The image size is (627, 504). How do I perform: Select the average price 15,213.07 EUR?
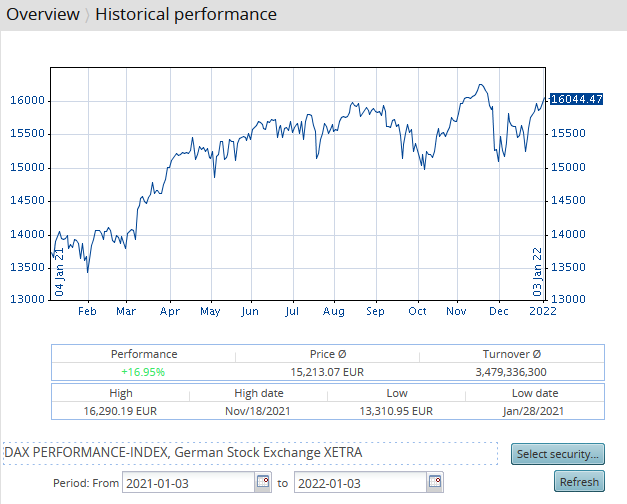[x=328, y=372]
